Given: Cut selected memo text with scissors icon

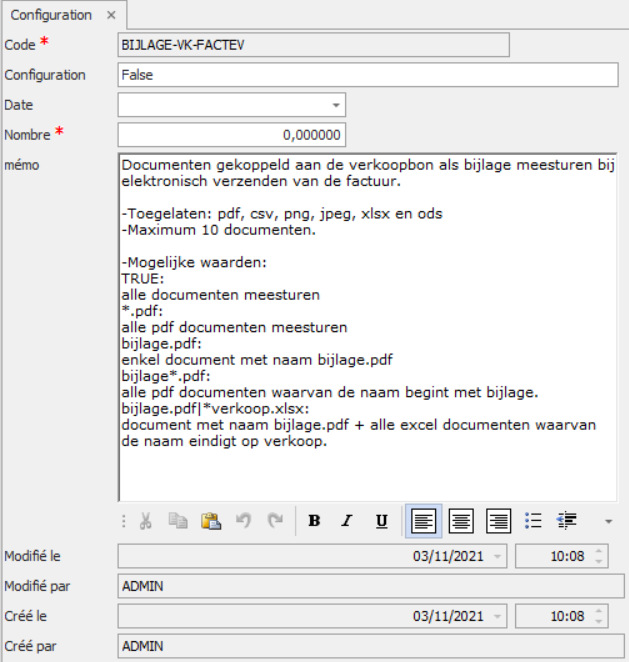Looking at the screenshot, I should (x=146, y=521).
